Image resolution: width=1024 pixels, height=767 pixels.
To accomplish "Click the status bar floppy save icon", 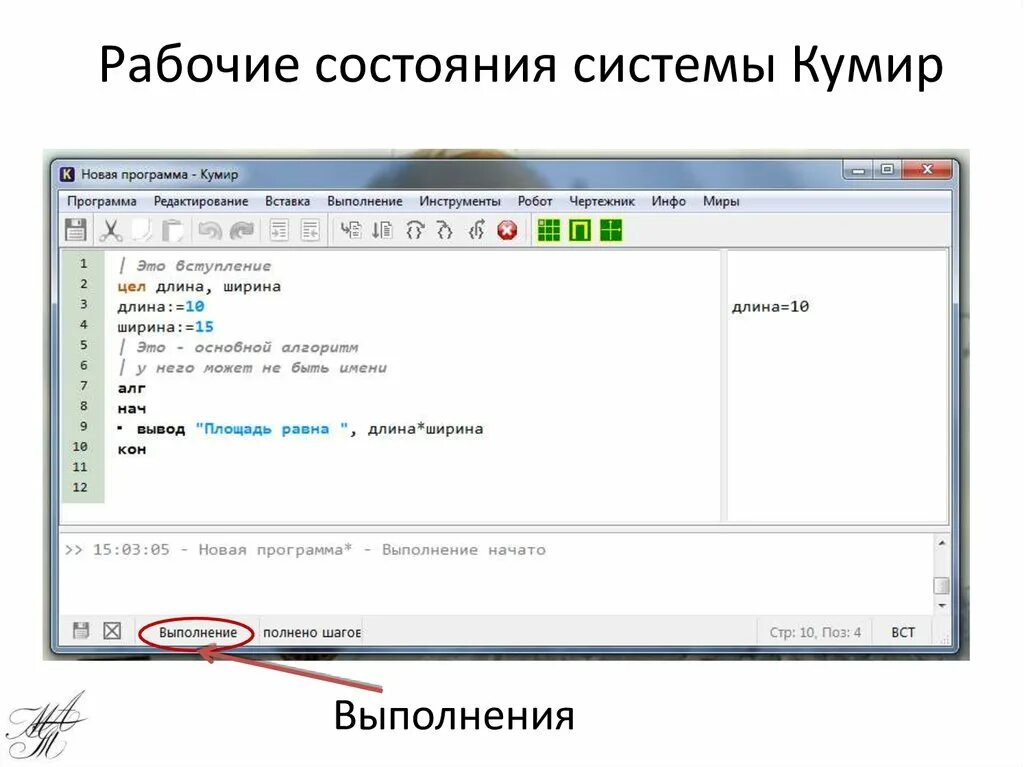I will tap(81, 630).
